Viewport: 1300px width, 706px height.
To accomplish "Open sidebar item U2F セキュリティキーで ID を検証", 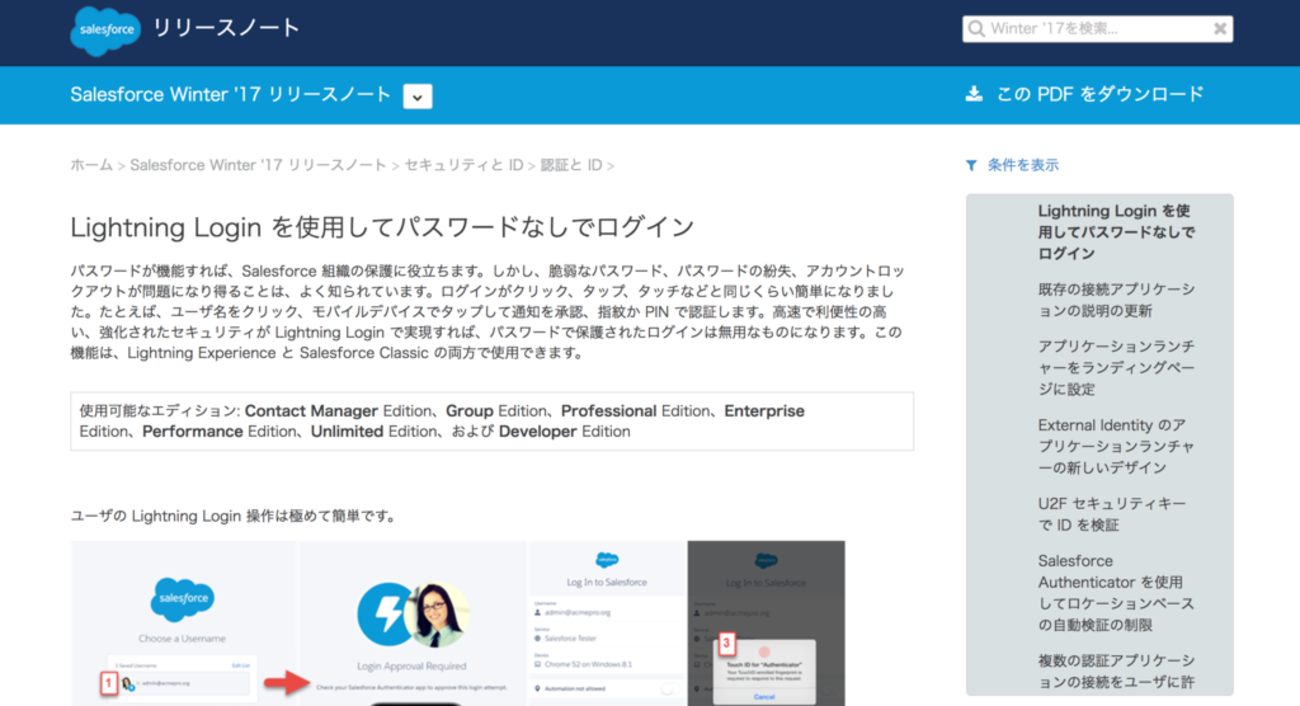I will [1112, 514].
